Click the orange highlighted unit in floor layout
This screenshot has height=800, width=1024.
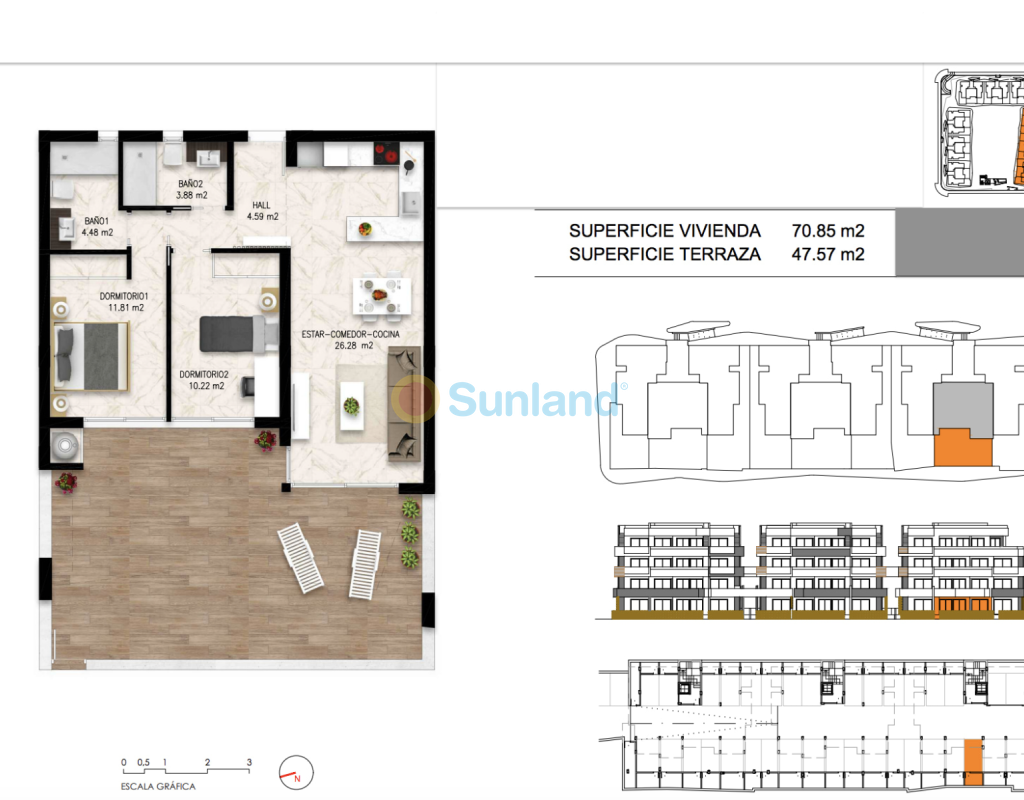click(961, 447)
